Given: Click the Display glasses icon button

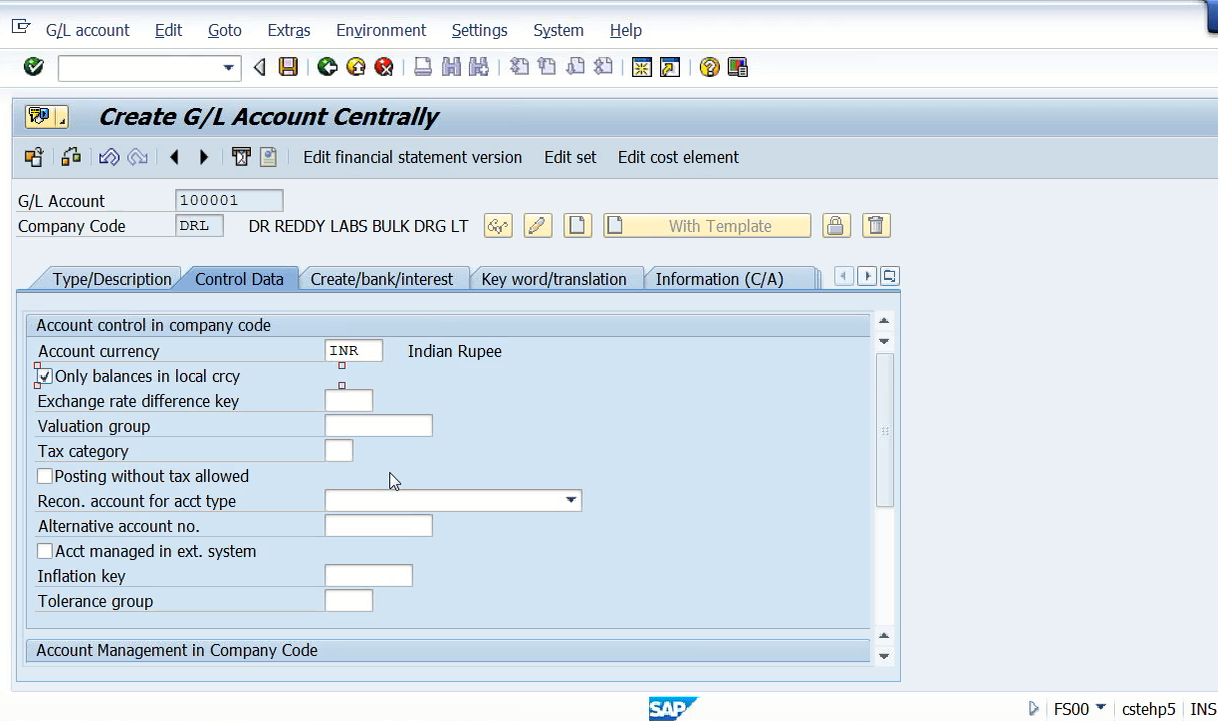Looking at the screenshot, I should [x=498, y=226].
